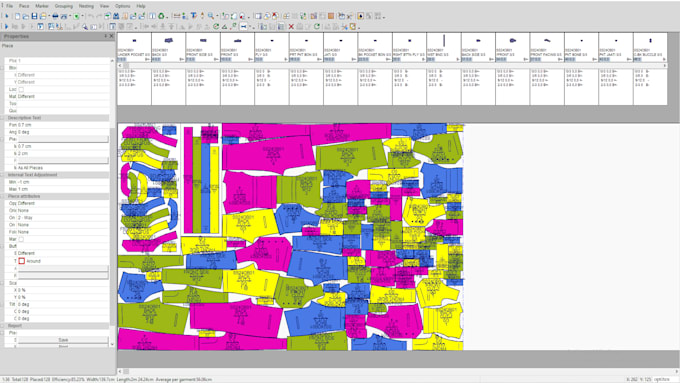Select the UNDER POCKET piece thumbnail
The width and height of the screenshot is (680, 383).
click(x=134, y=47)
